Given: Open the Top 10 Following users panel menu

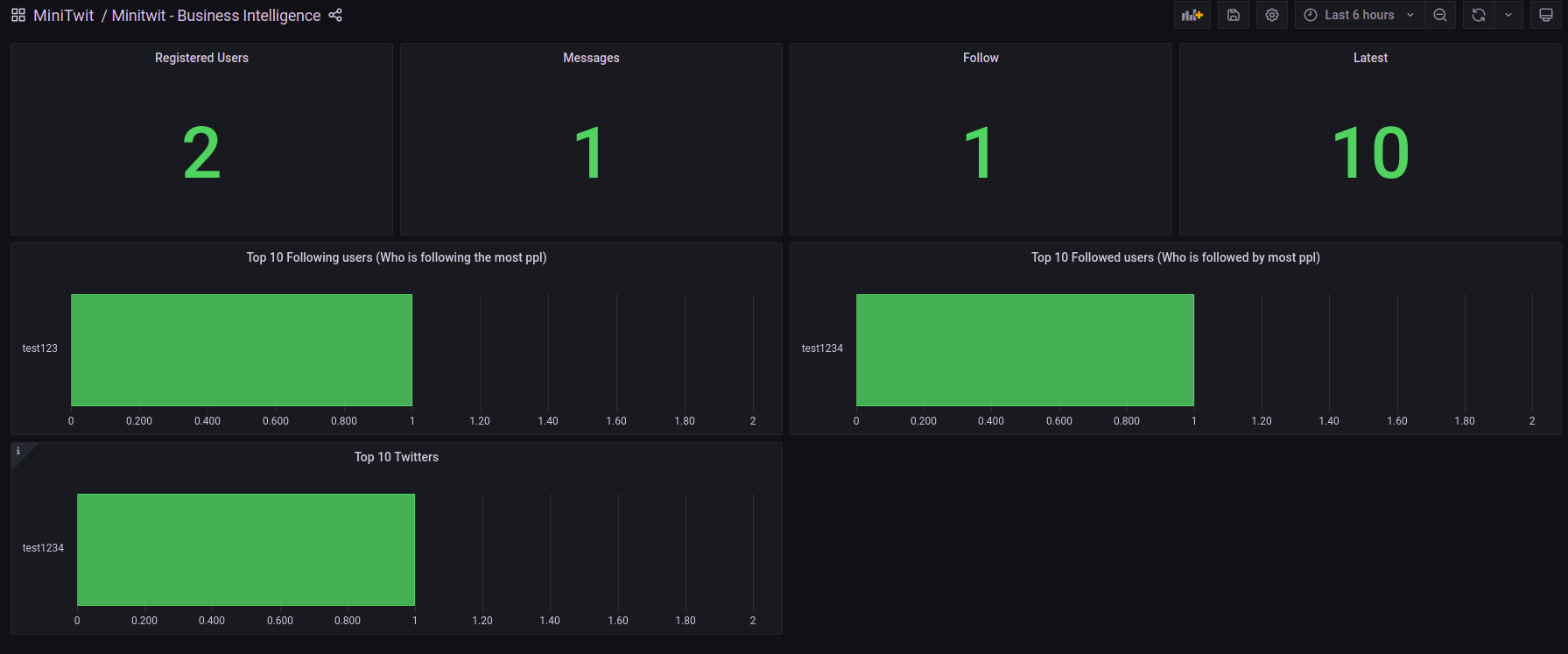Looking at the screenshot, I should tap(397, 257).
